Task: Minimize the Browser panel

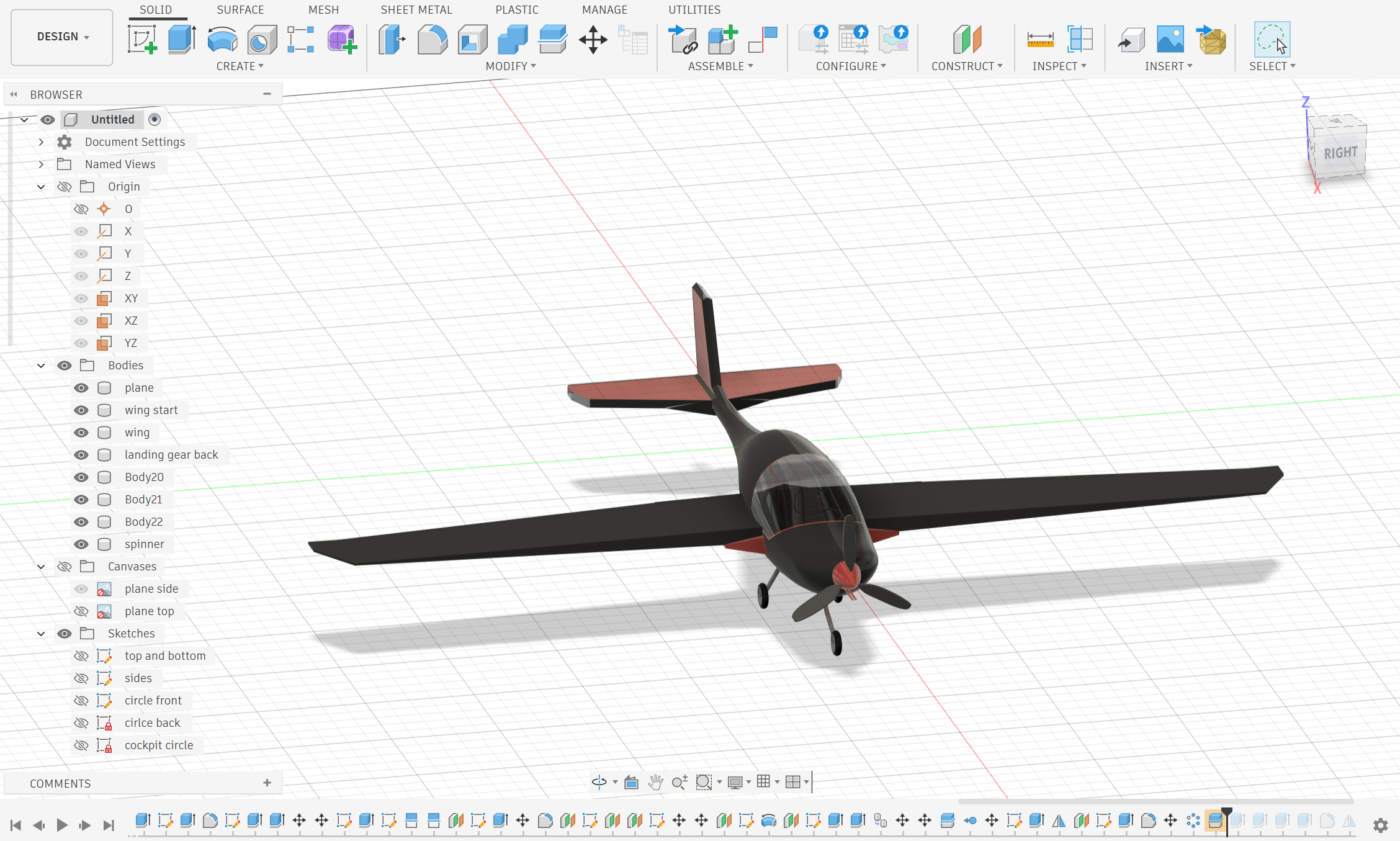Action: coord(267,94)
